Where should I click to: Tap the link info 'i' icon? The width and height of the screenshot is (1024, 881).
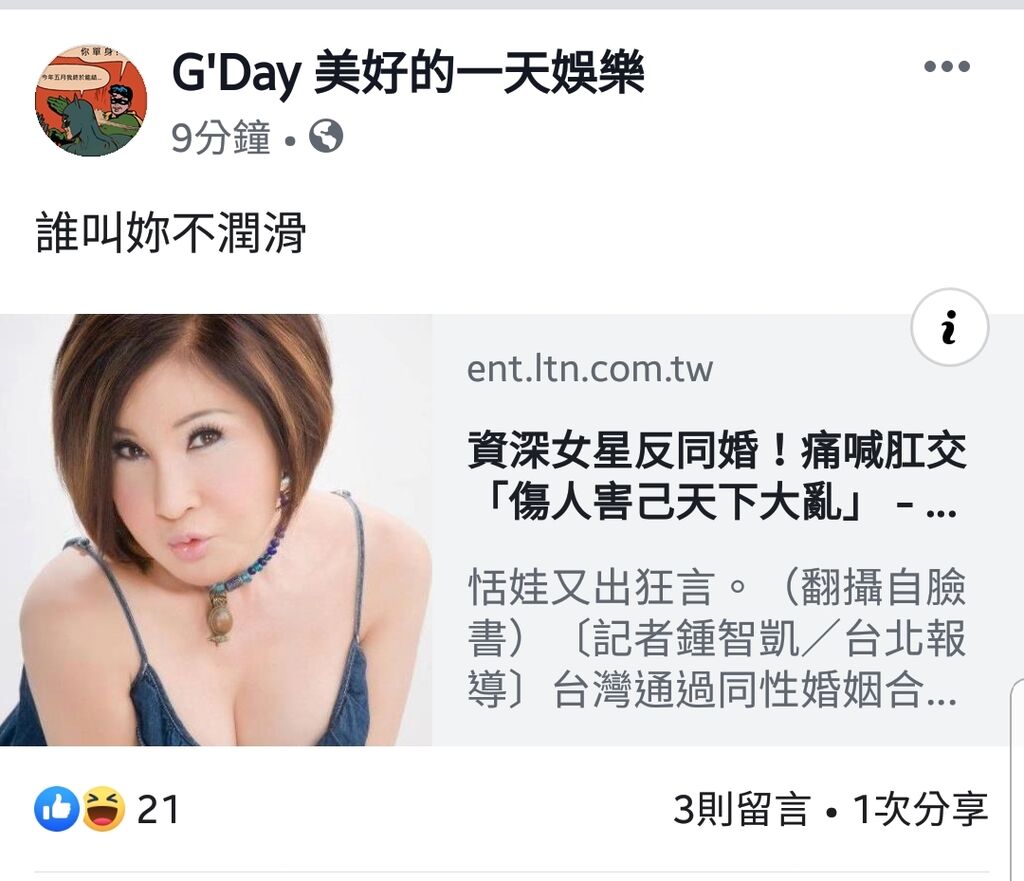point(950,327)
